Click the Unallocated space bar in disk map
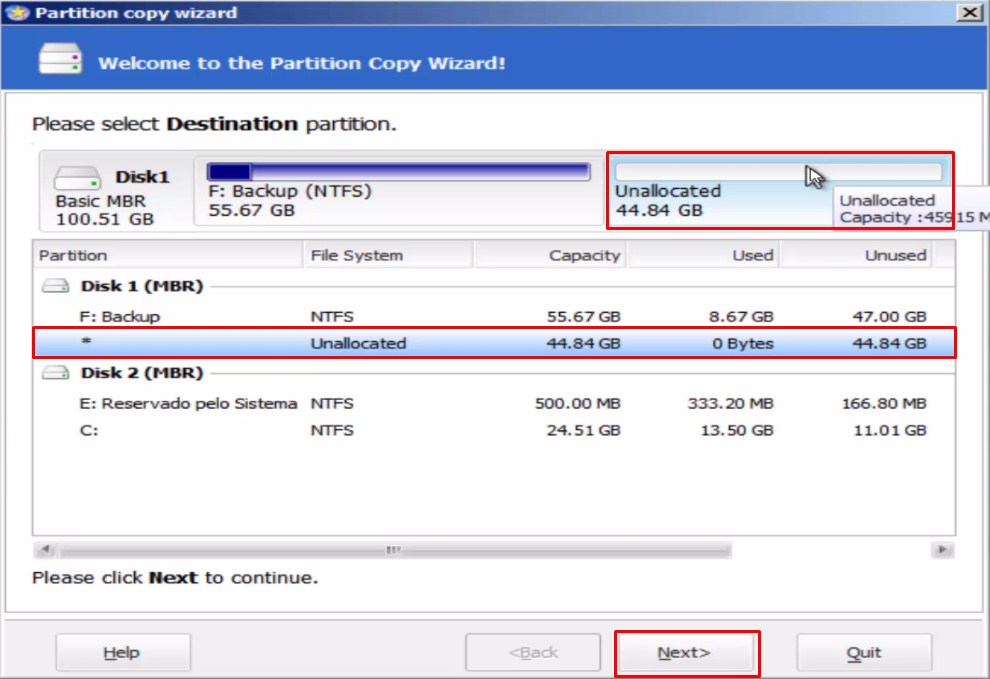This screenshot has width=990, height=679. tap(778, 171)
